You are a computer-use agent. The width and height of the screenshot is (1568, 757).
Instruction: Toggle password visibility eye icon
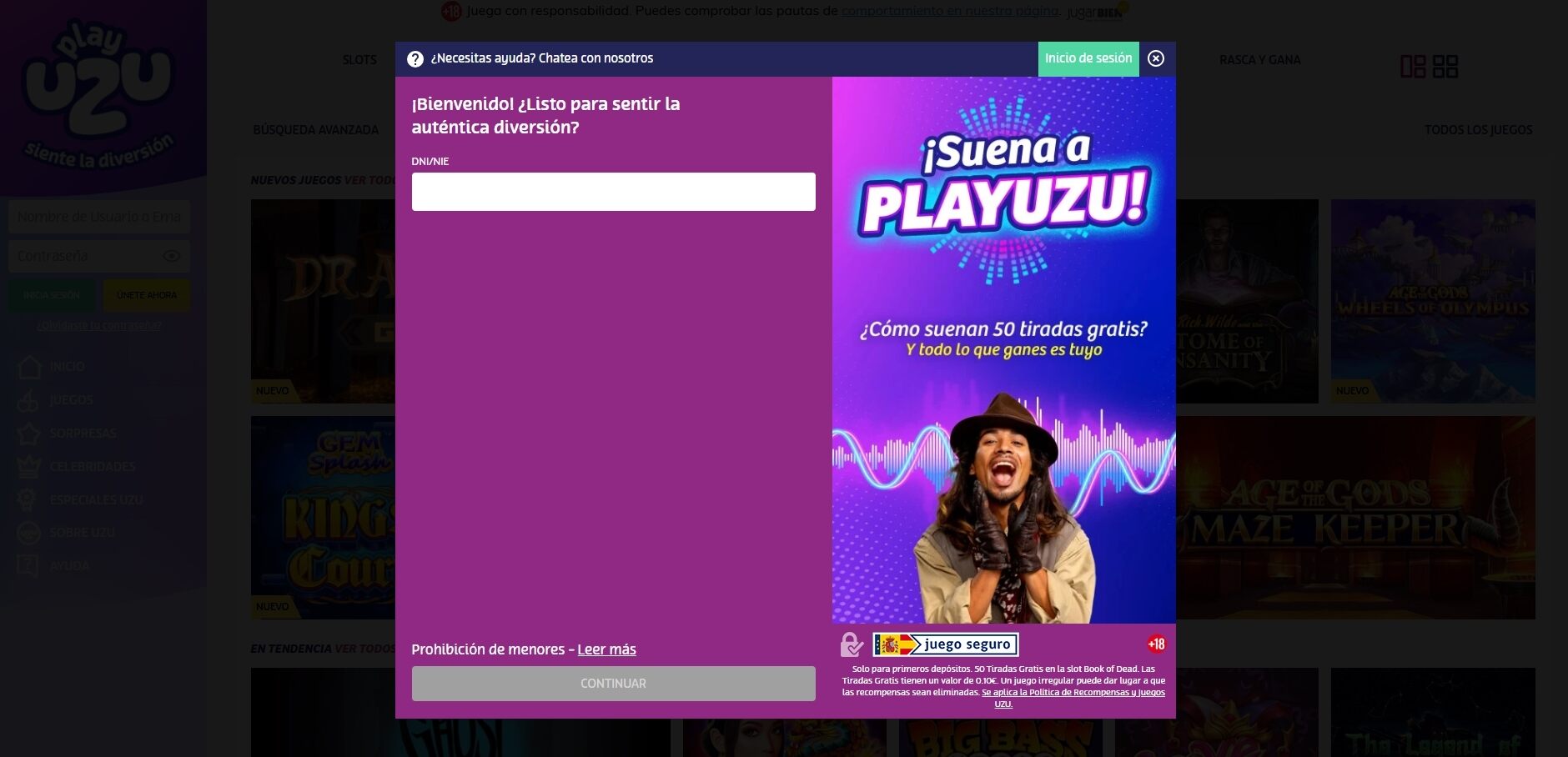coord(172,256)
